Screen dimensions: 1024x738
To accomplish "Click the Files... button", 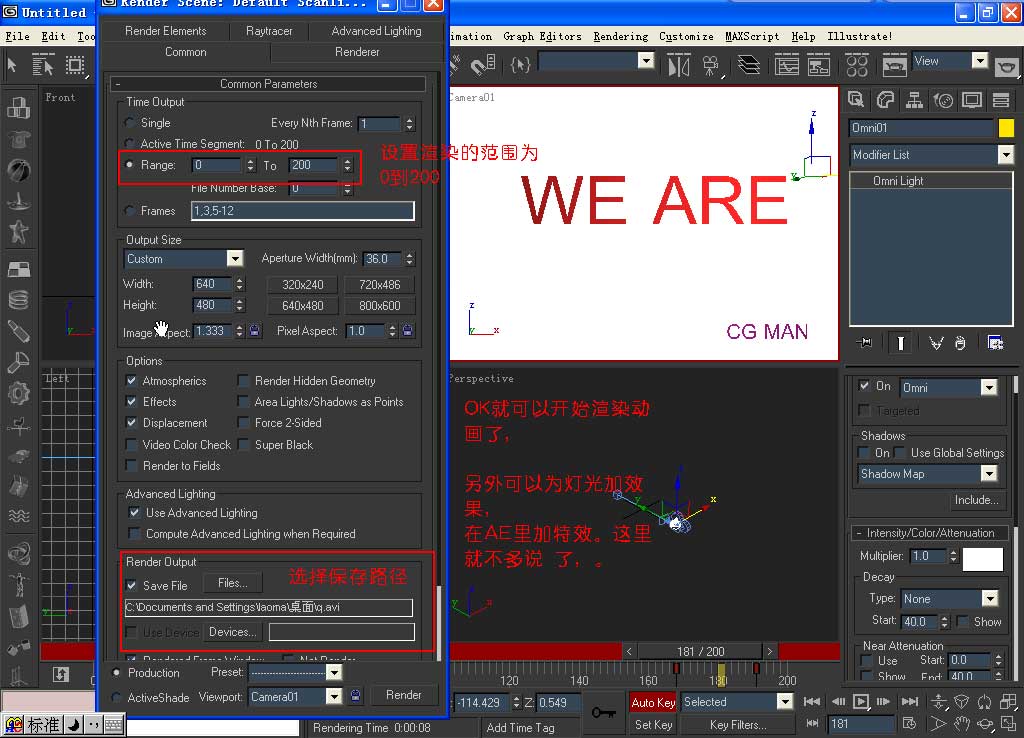I will (x=232, y=583).
